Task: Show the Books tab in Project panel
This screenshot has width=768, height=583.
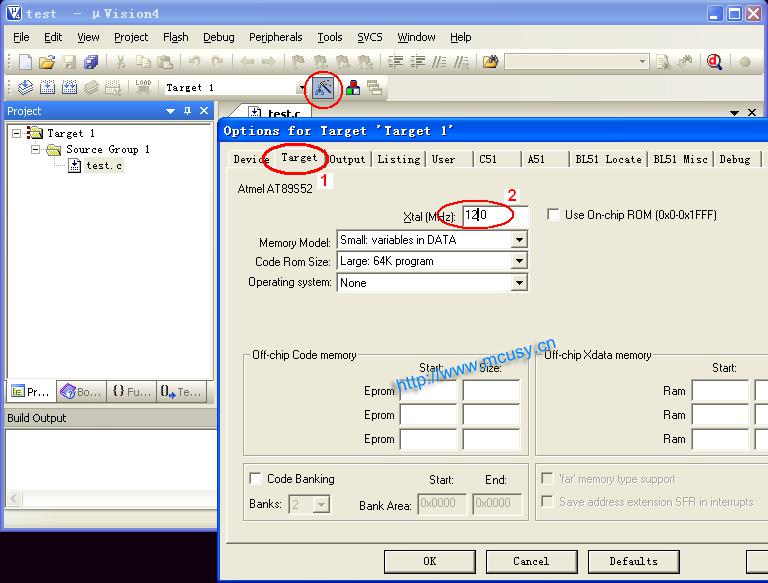Action: [81, 391]
